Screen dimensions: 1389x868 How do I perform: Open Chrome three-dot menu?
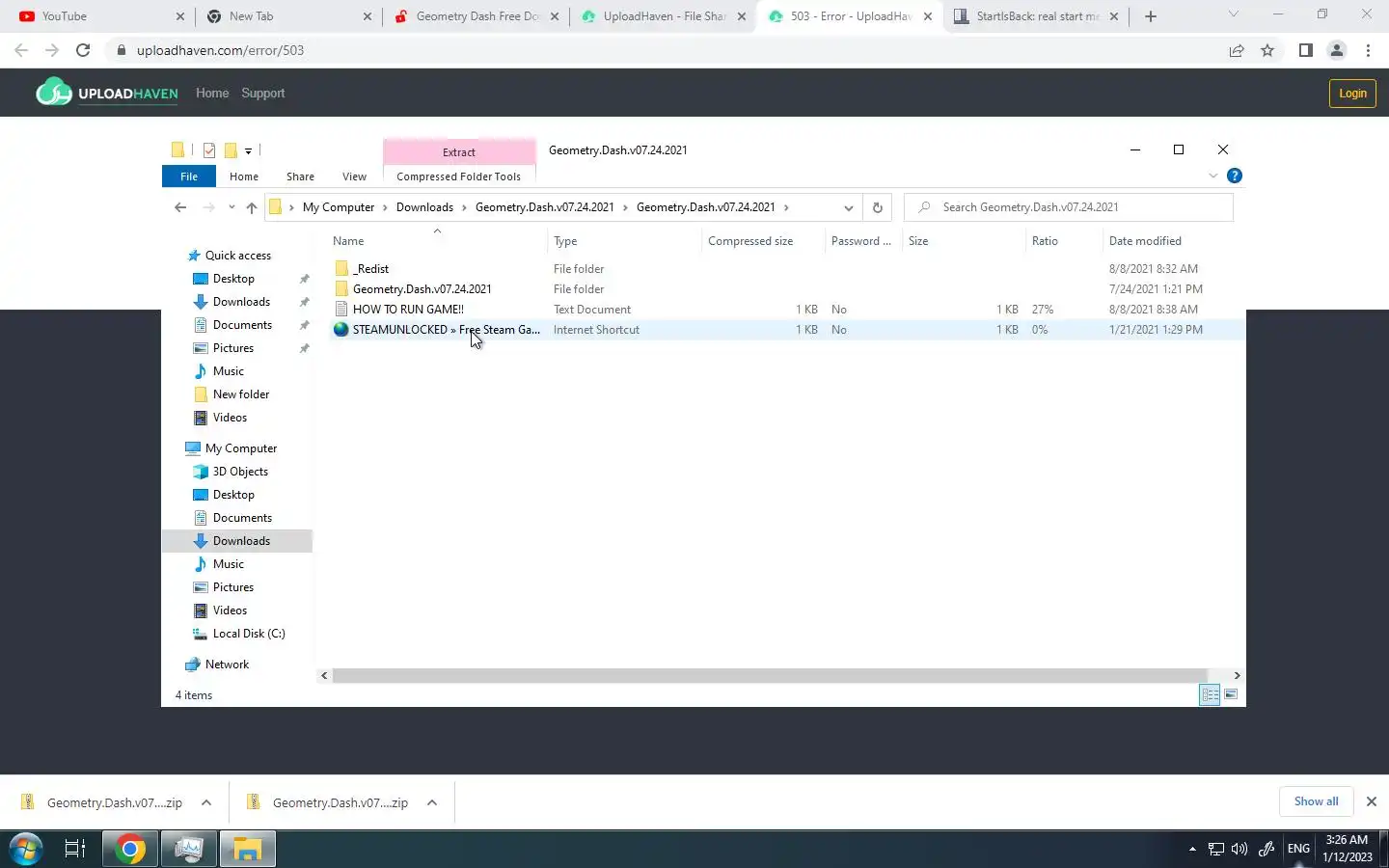pos(1368,50)
